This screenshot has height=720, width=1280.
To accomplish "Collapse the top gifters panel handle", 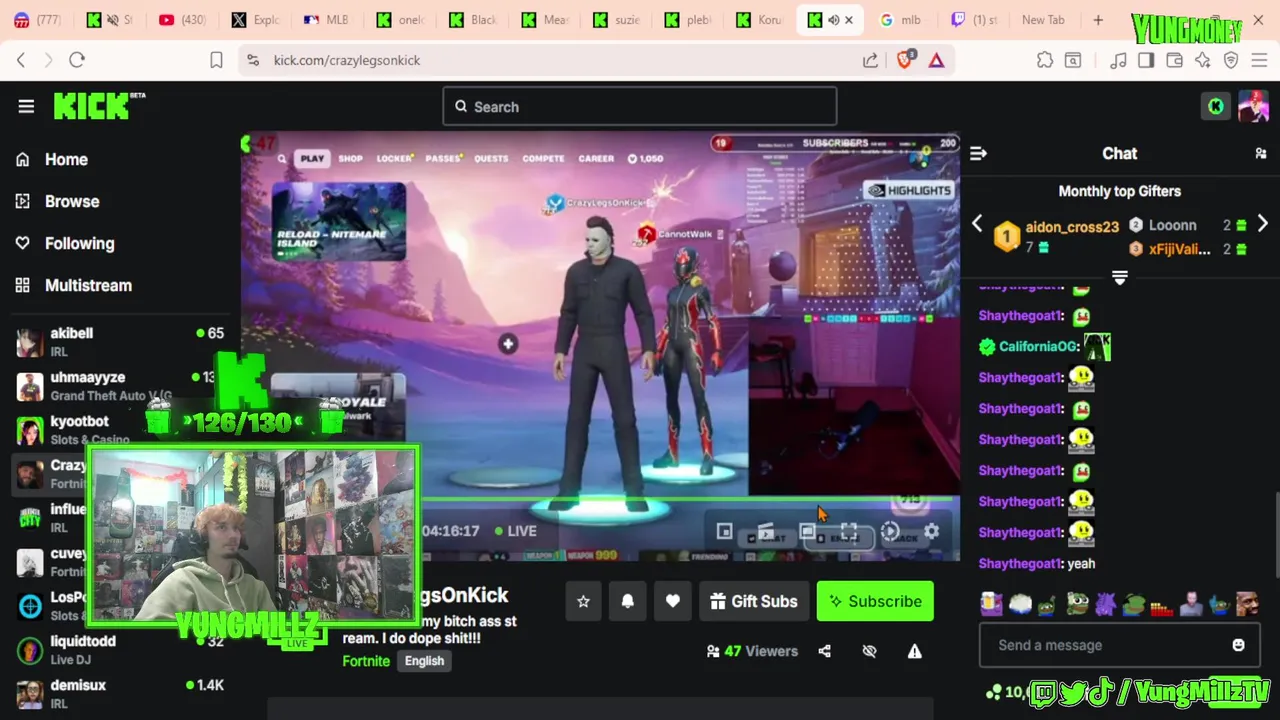I will [1120, 277].
